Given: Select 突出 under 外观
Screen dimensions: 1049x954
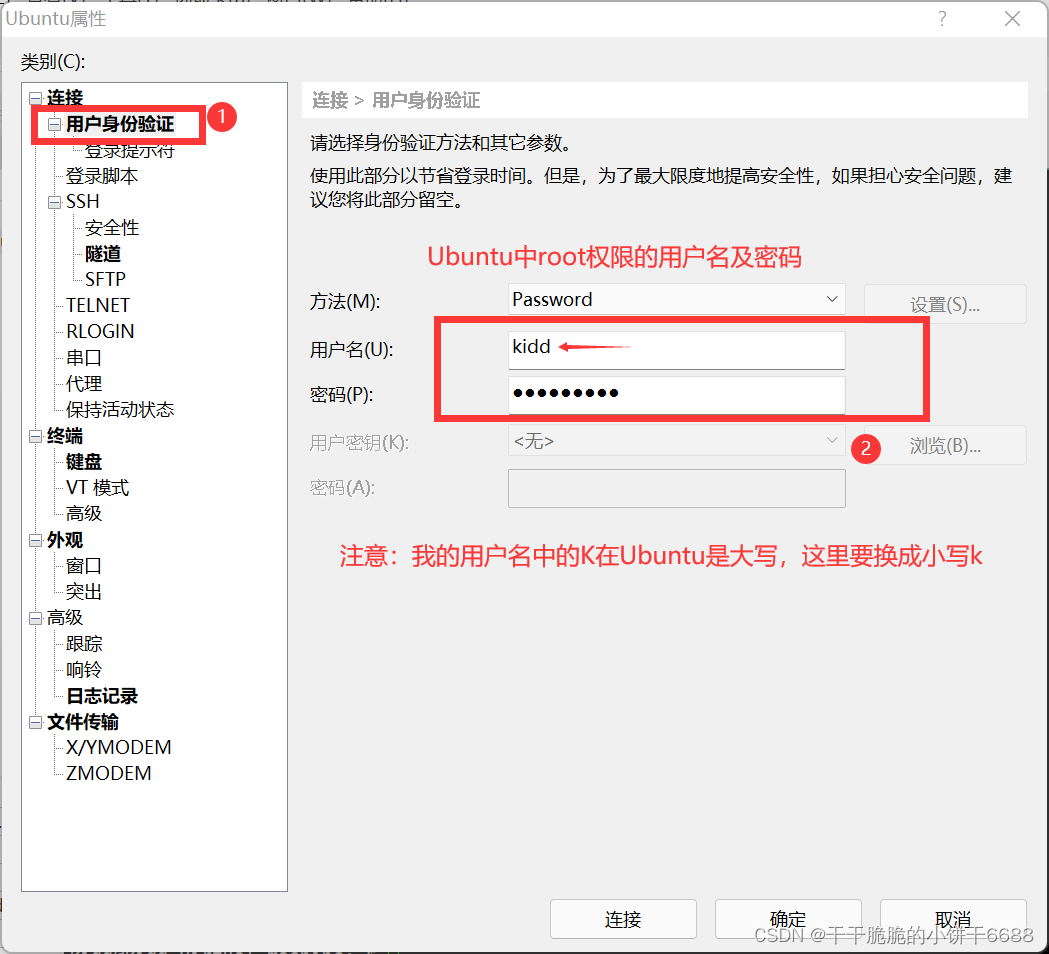Looking at the screenshot, I should click(84, 593).
